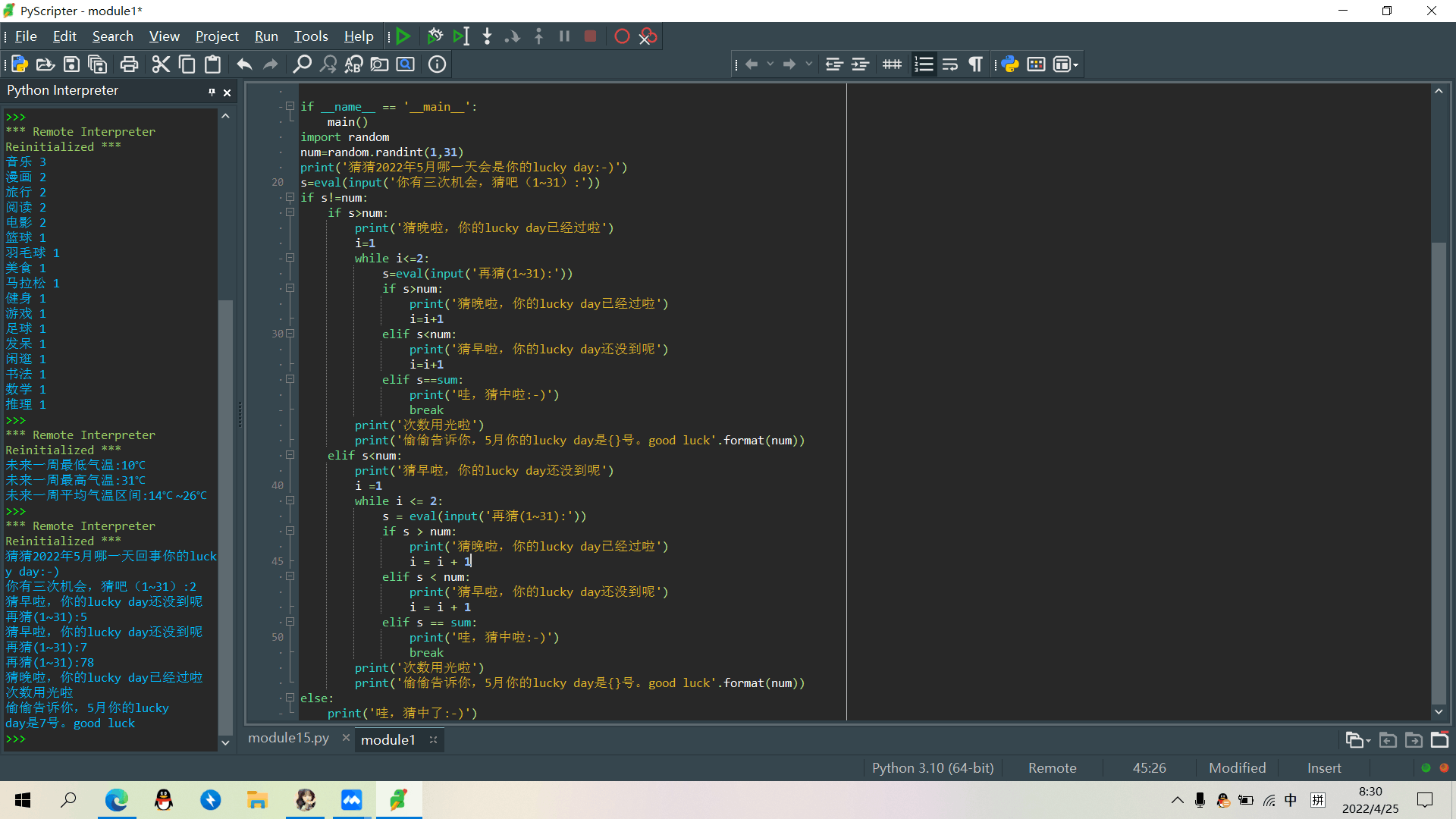The height and width of the screenshot is (819, 1456).
Task: Toggle word wrap in editor
Action: (x=950, y=64)
